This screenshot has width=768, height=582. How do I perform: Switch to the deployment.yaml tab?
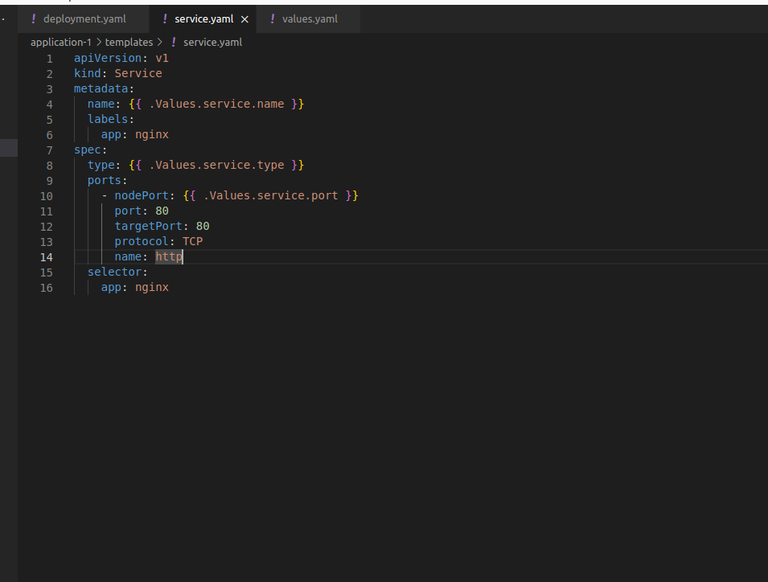click(84, 19)
